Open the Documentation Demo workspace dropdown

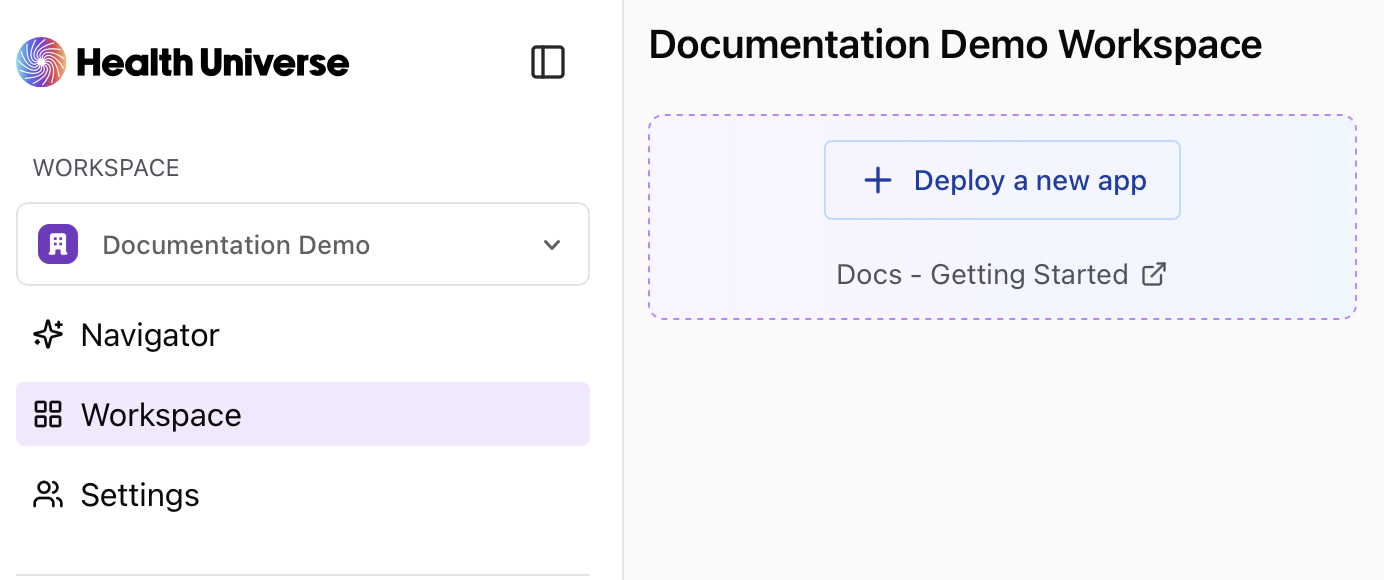click(x=303, y=244)
